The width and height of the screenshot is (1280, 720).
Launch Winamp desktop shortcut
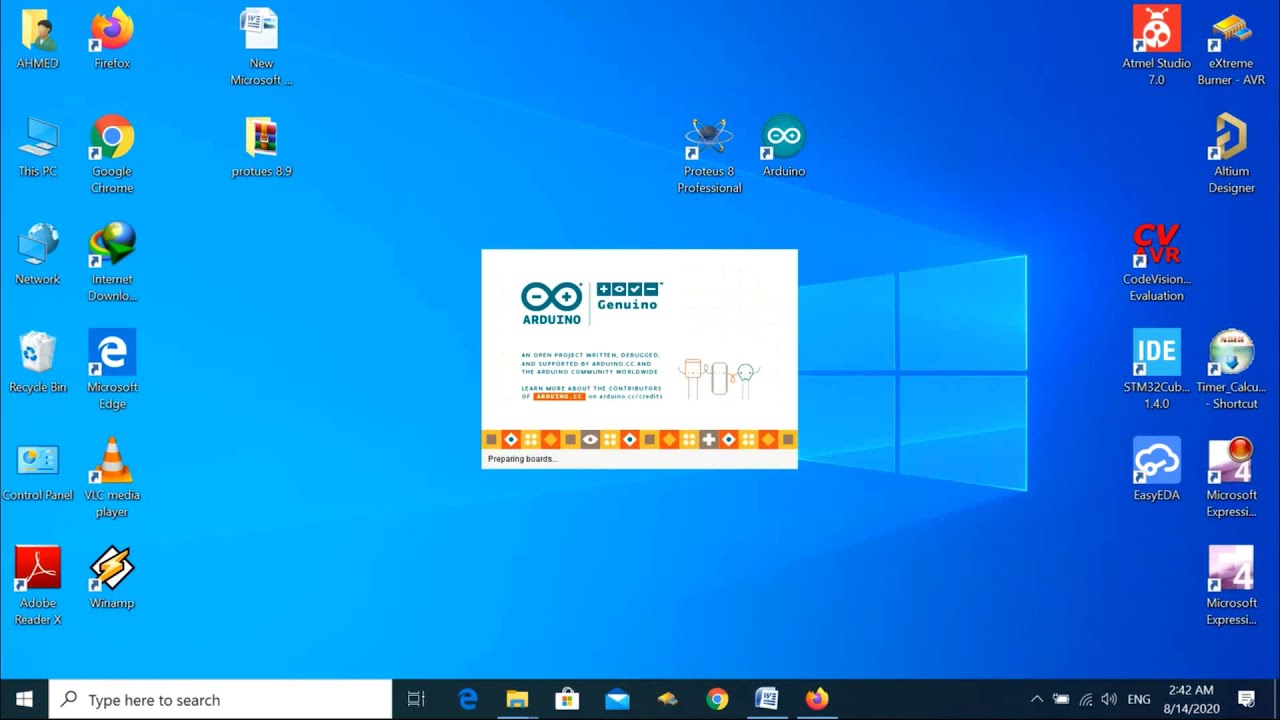point(112,580)
